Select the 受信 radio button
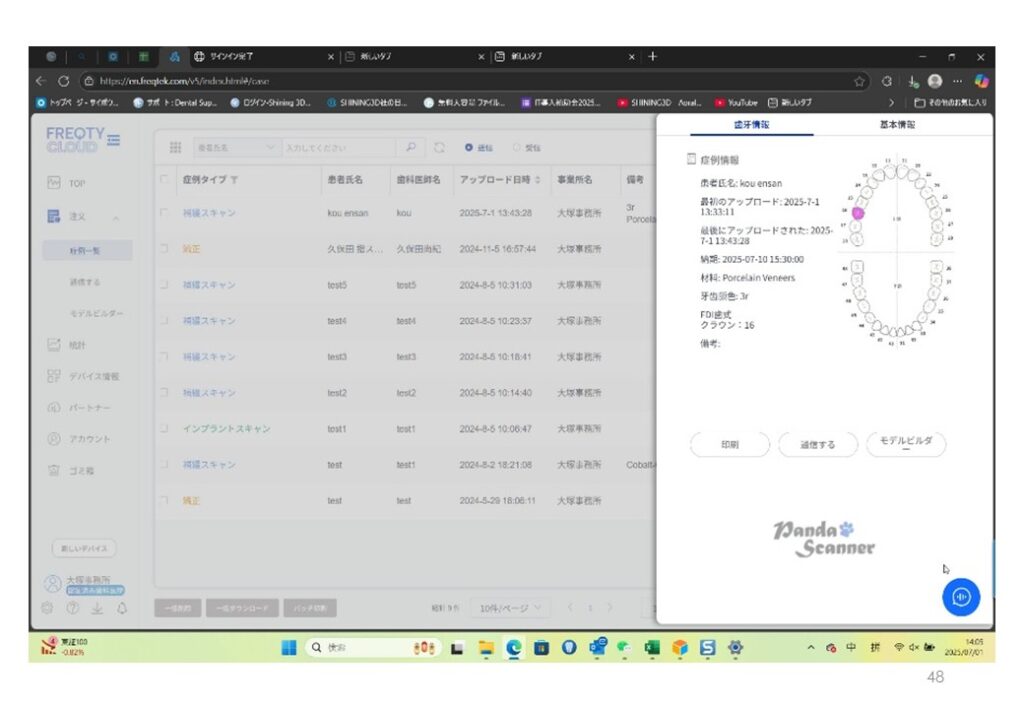 pyautogui.click(x=517, y=147)
